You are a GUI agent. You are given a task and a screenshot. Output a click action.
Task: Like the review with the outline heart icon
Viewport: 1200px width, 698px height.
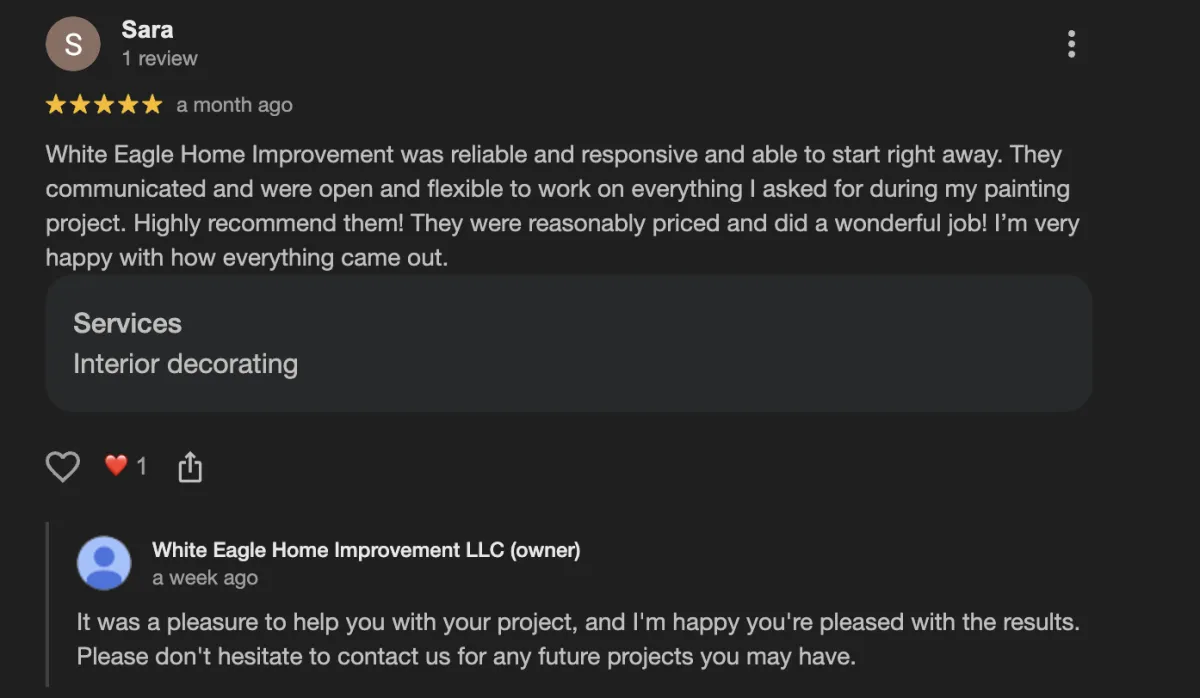pos(63,466)
